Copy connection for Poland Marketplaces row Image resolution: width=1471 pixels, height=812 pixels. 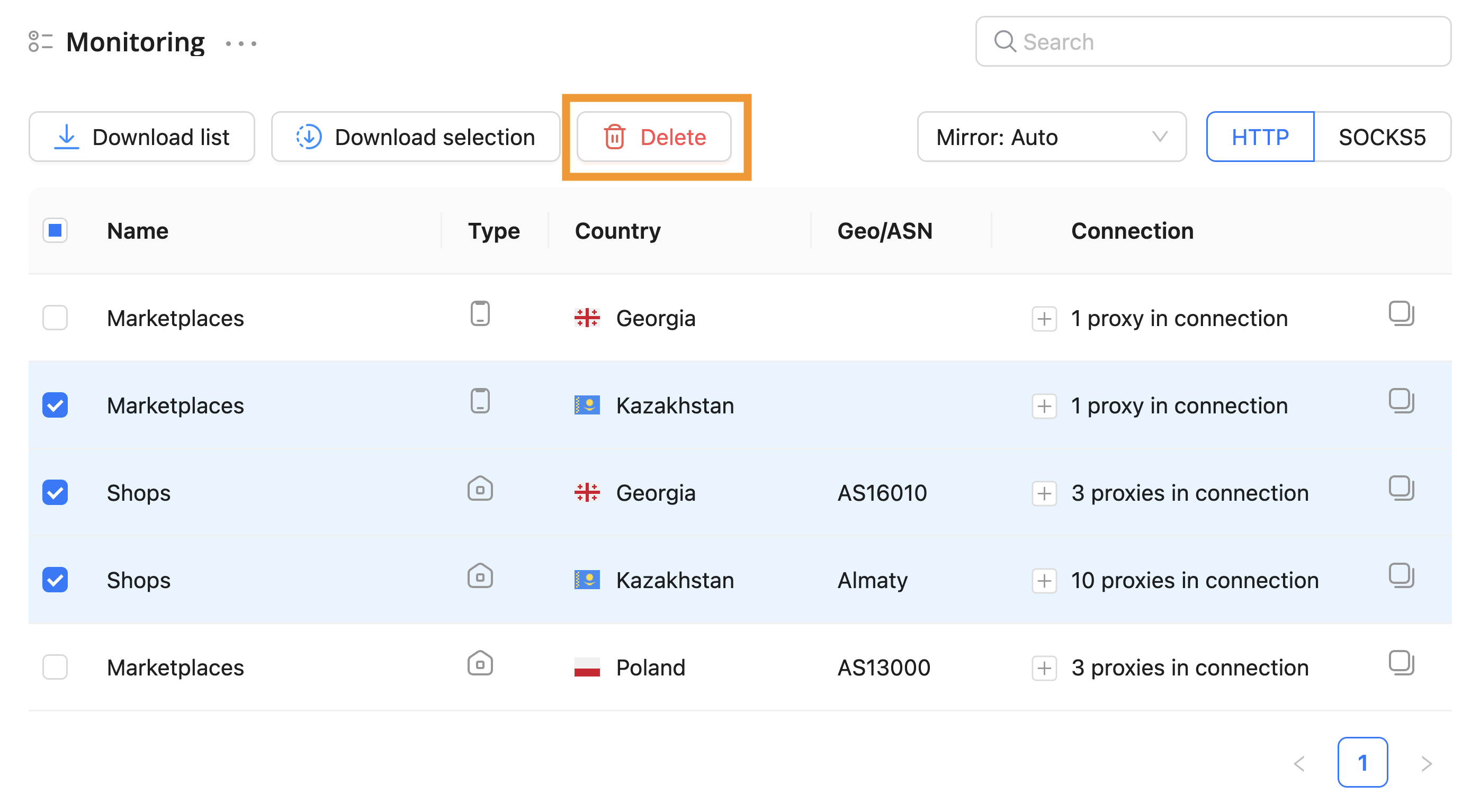pyautogui.click(x=1401, y=663)
